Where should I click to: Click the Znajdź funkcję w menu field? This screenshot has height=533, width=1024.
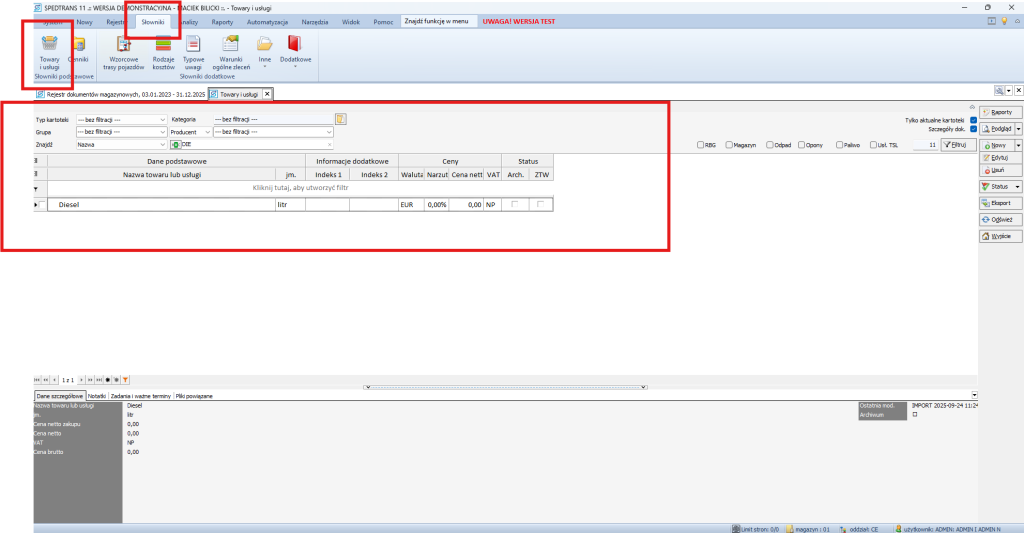(x=437, y=21)
